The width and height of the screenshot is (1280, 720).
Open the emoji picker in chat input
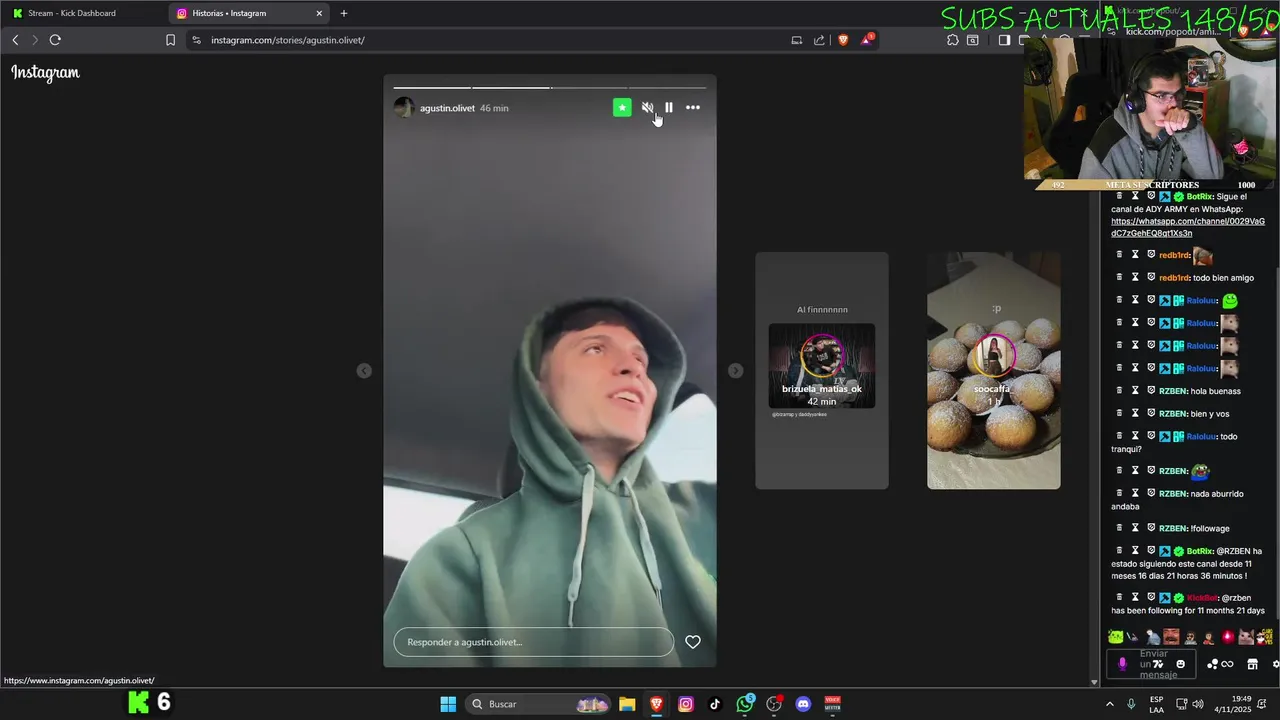[x=1180, y=664]
